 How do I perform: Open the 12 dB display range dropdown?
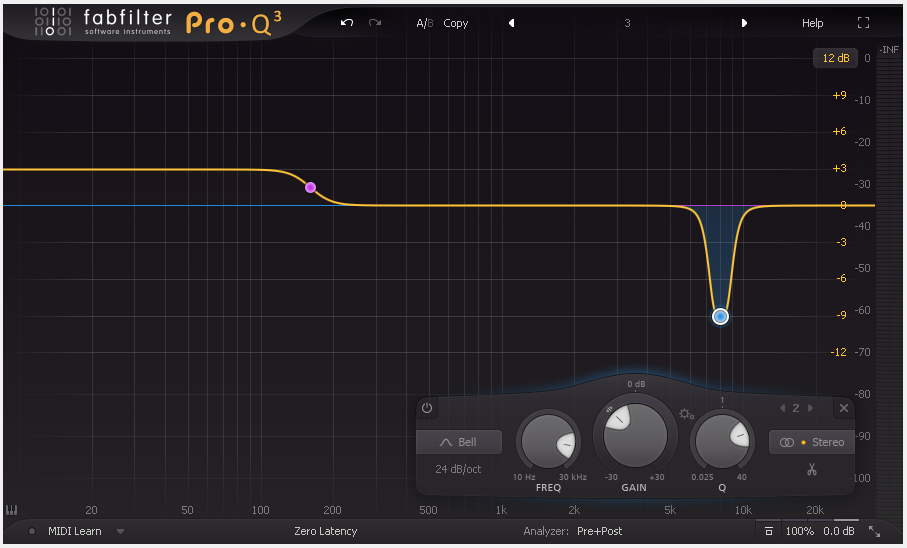(x=835, y=58)
